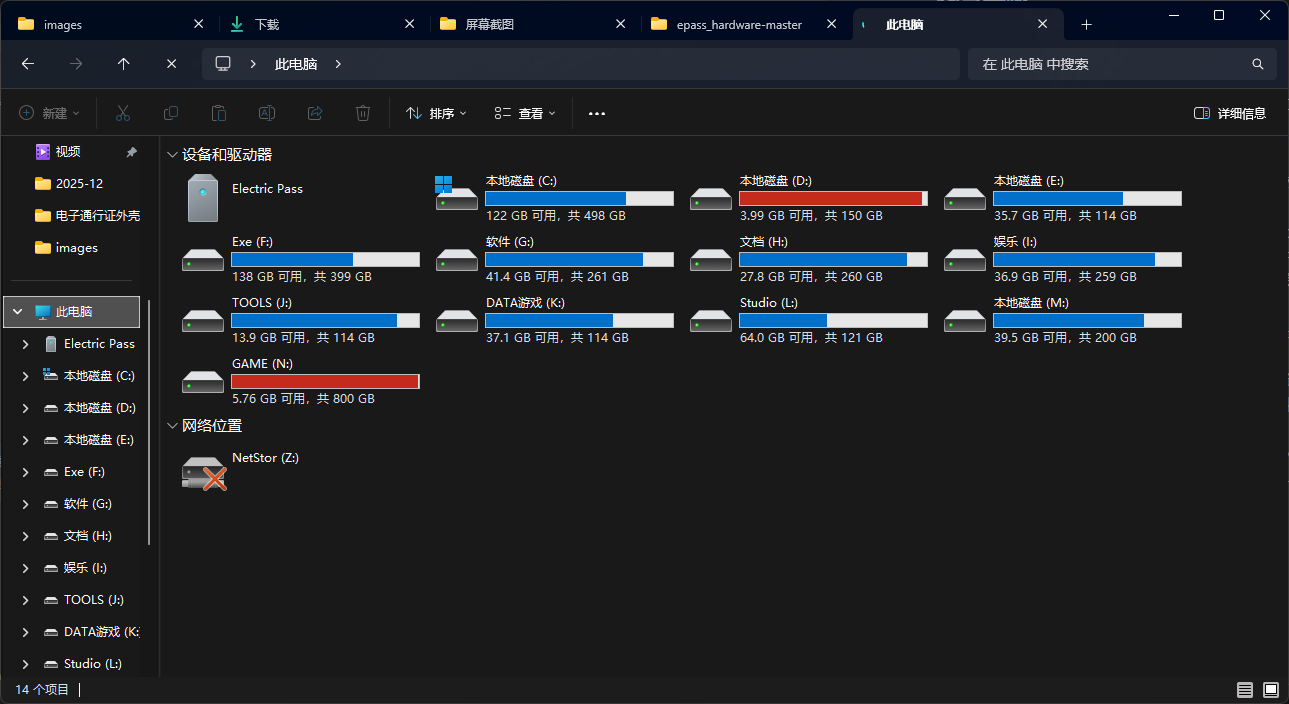Click the Delete trash can icon
Viewport: 1289px width, 704px height.
363,113
